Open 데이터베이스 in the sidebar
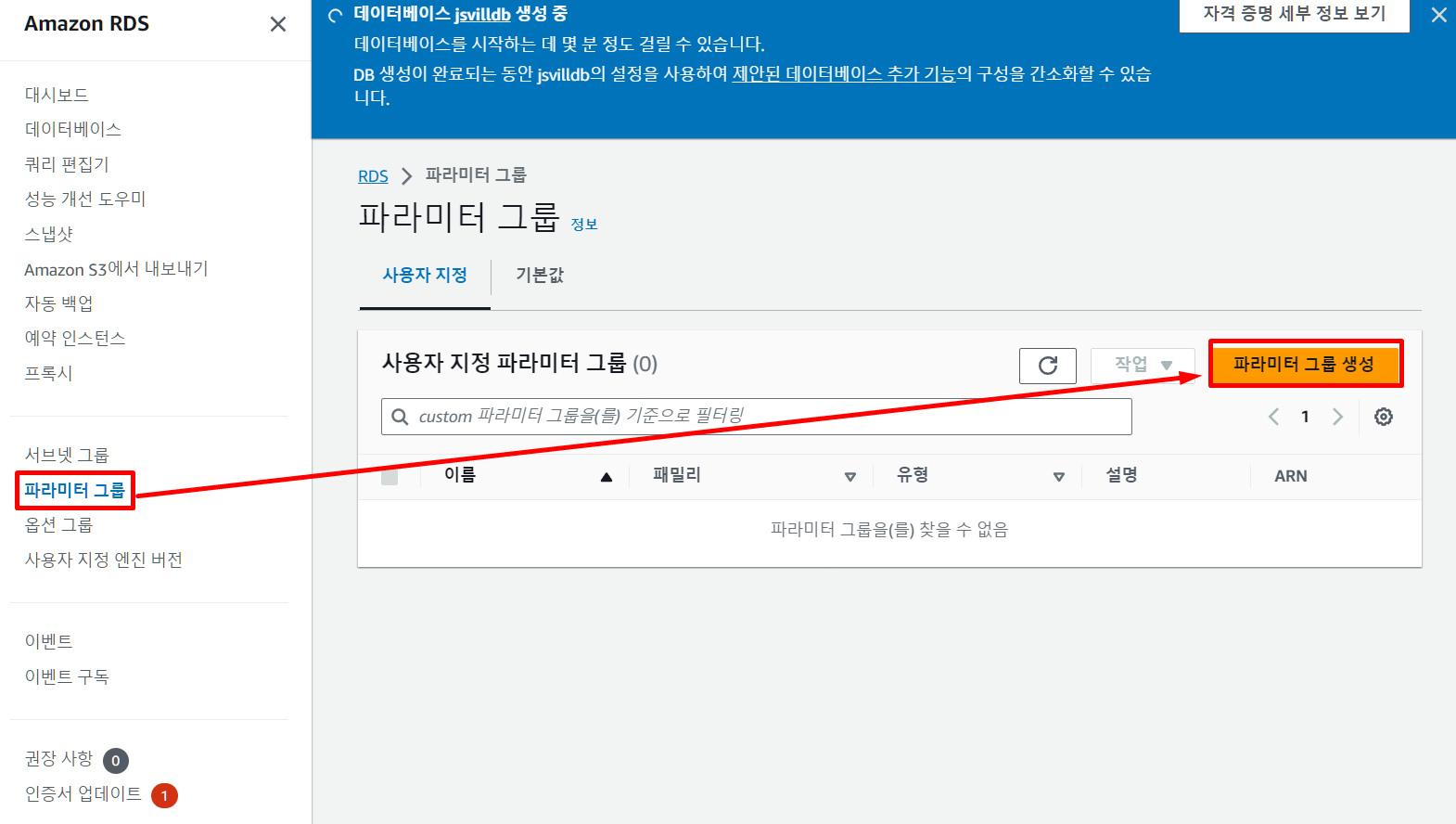Viewport: 1456px width, 824px height. (73, 129)
